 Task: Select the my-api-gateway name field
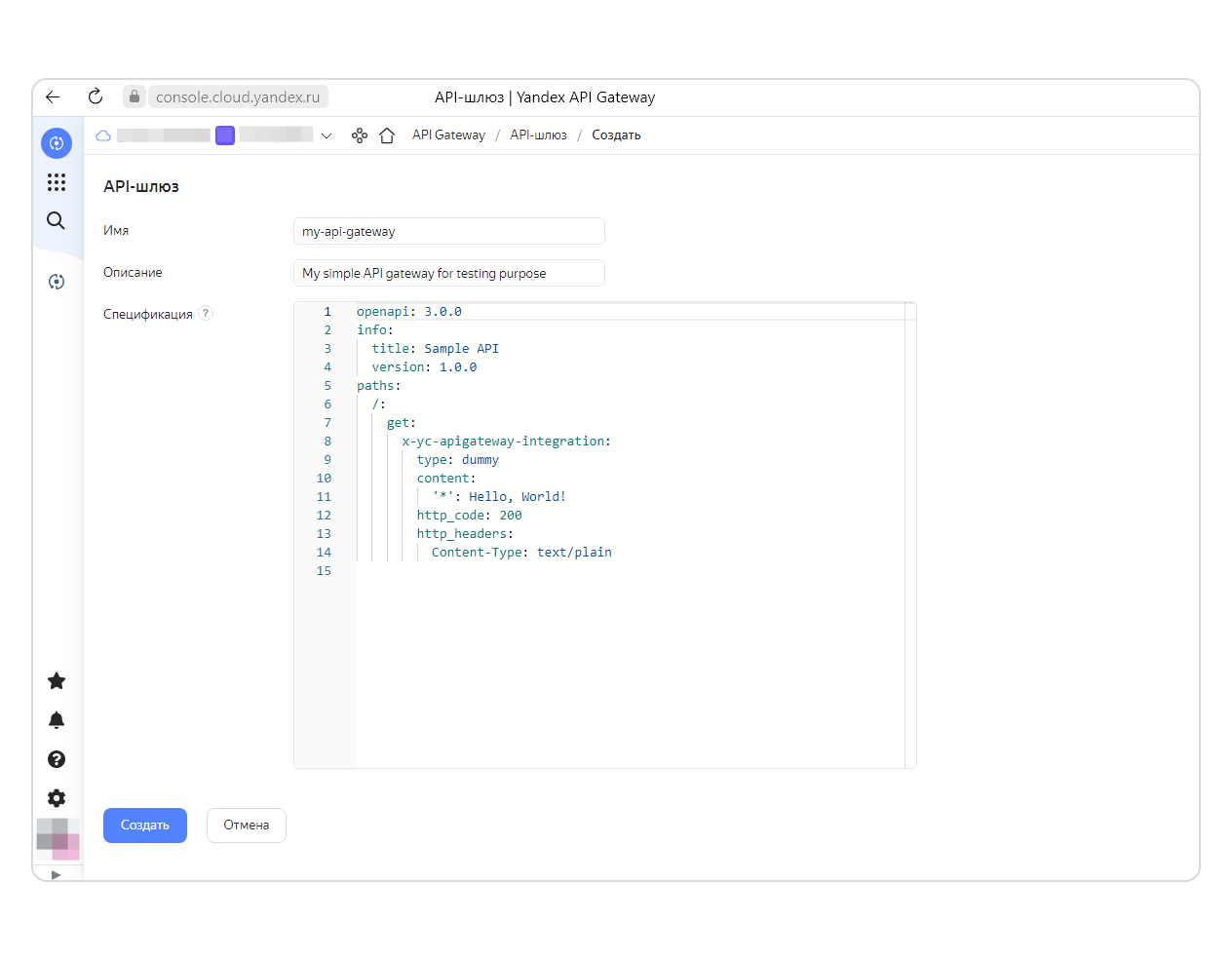coord(448,231)
